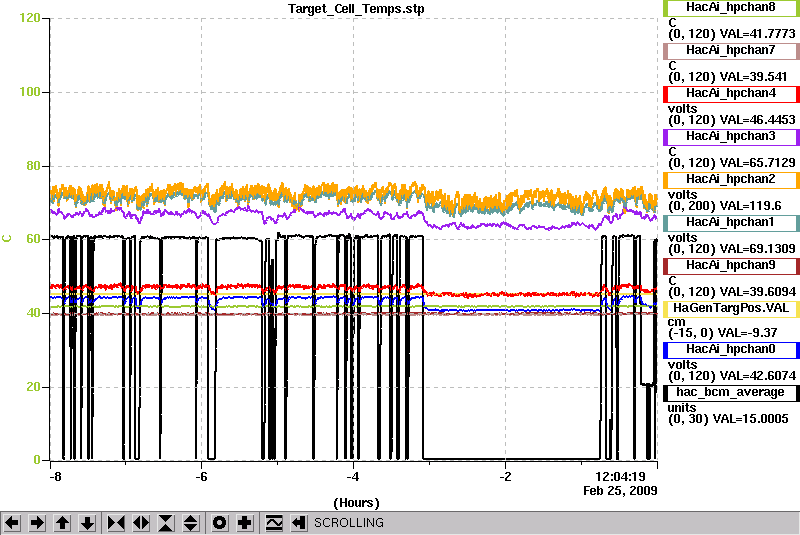Click the circle auto-scale icon

(x=219, y=523)
